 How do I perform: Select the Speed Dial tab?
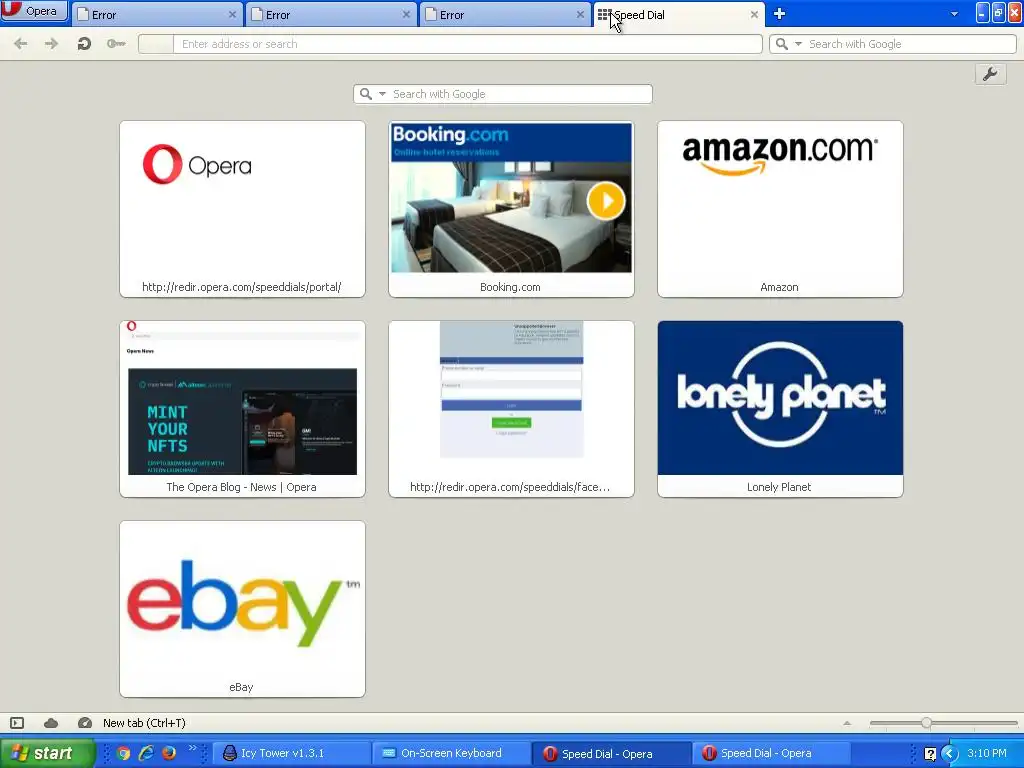point(679,14)
